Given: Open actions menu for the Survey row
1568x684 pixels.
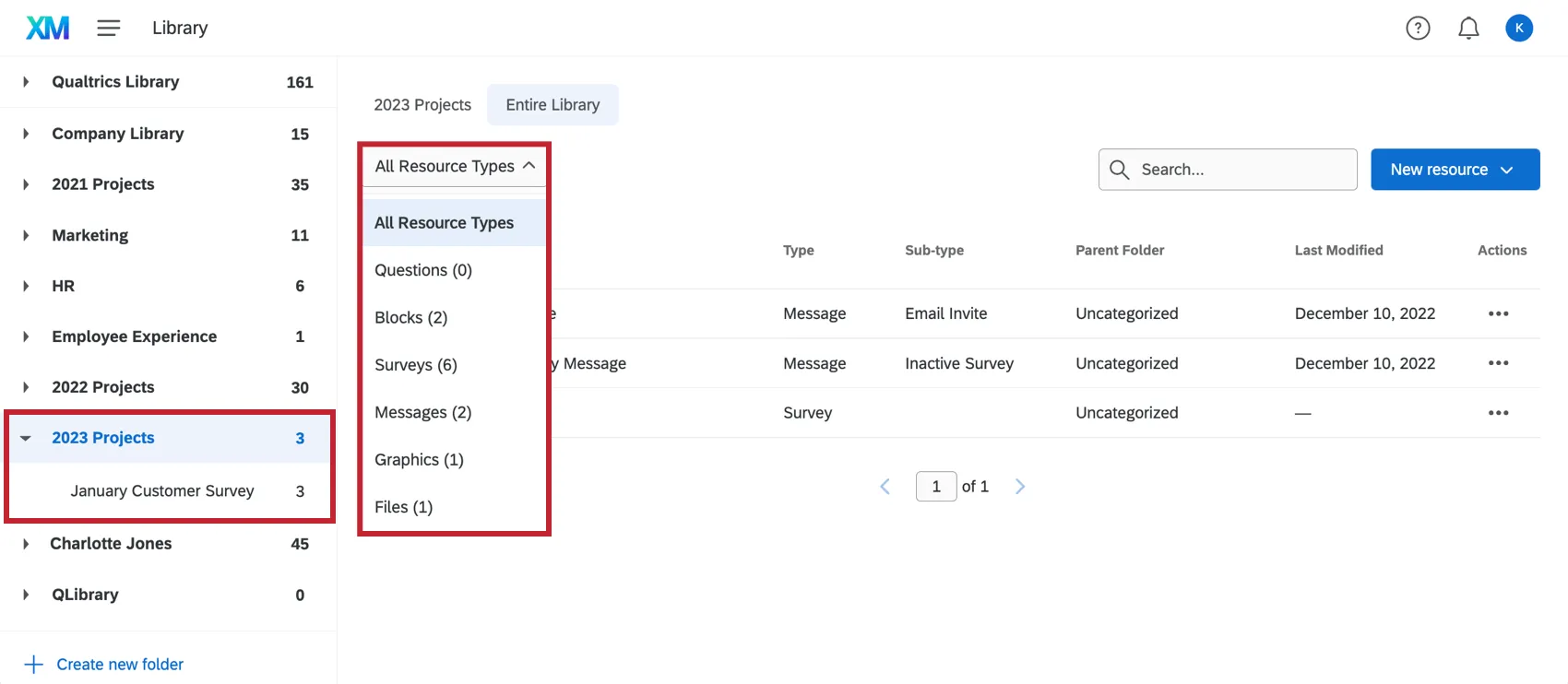Looking at the screenshot, I should (1498, 413).
